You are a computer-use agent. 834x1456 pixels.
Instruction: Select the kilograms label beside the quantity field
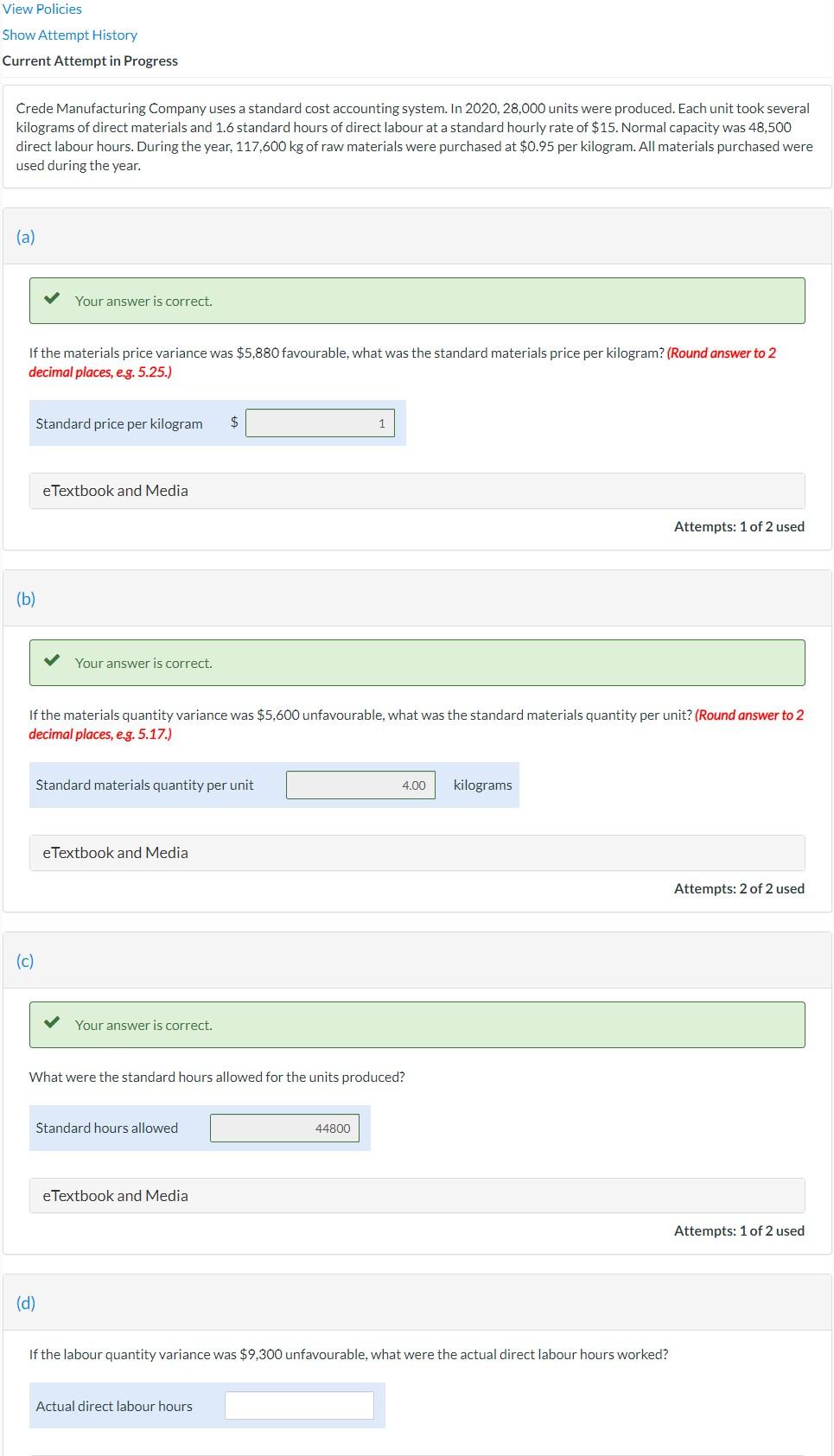tap(481, 785)
